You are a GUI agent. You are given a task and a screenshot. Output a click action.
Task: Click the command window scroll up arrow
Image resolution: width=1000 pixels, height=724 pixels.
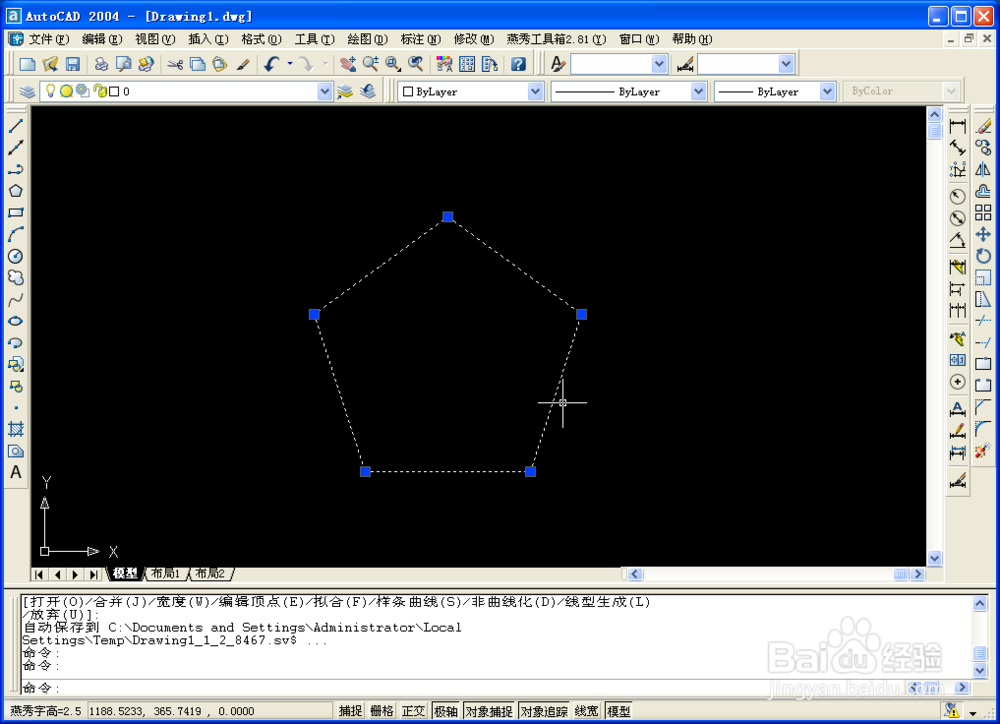[x=980, y=603]
